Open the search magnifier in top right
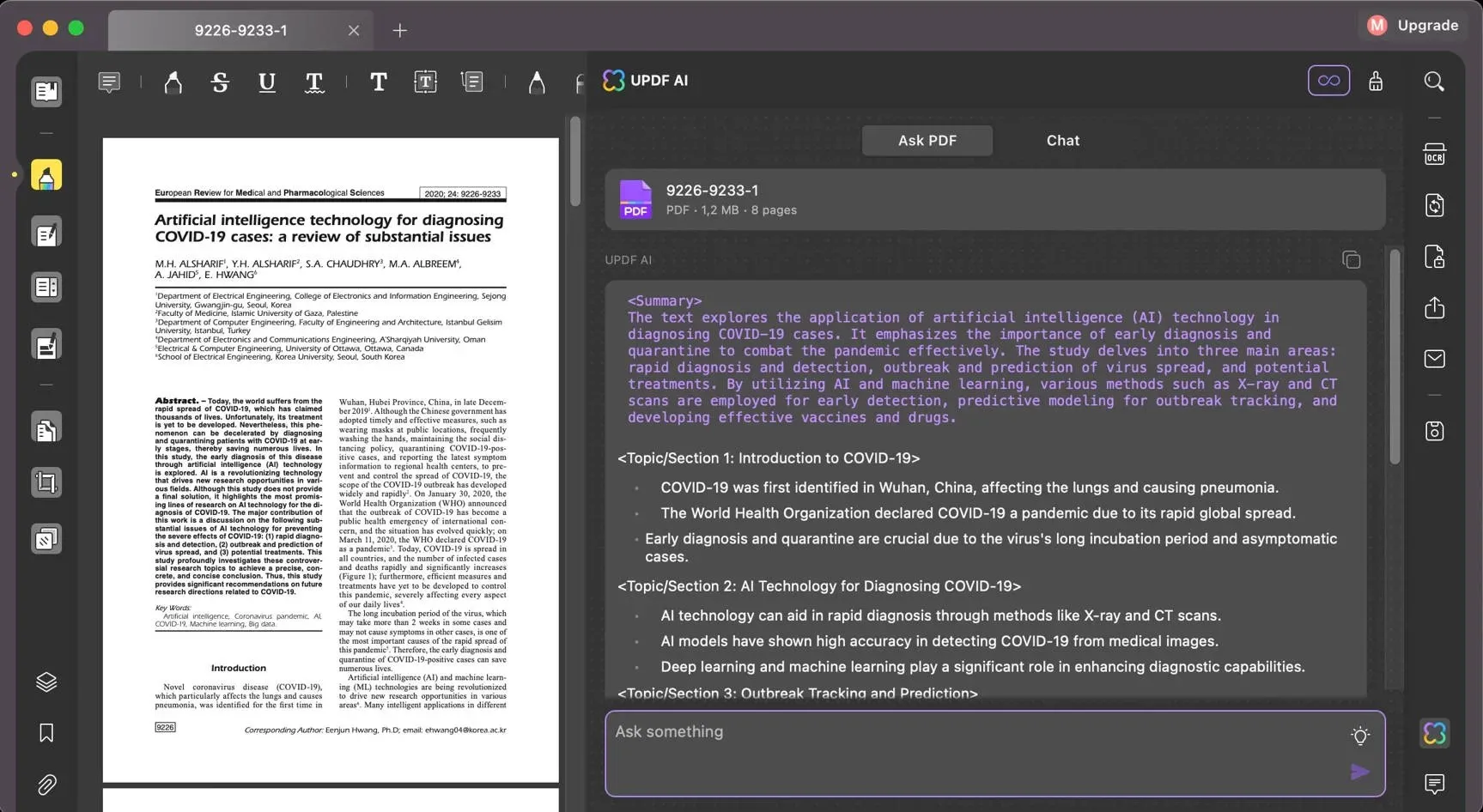Image resolution: width=1483 pixels, height=812 pixels. tap(1433, 82)
